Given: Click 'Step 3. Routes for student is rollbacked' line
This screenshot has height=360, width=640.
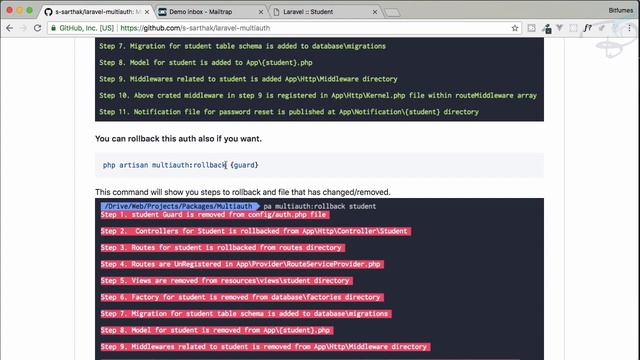Looking at the screenshot, I should tap(222, 248).
